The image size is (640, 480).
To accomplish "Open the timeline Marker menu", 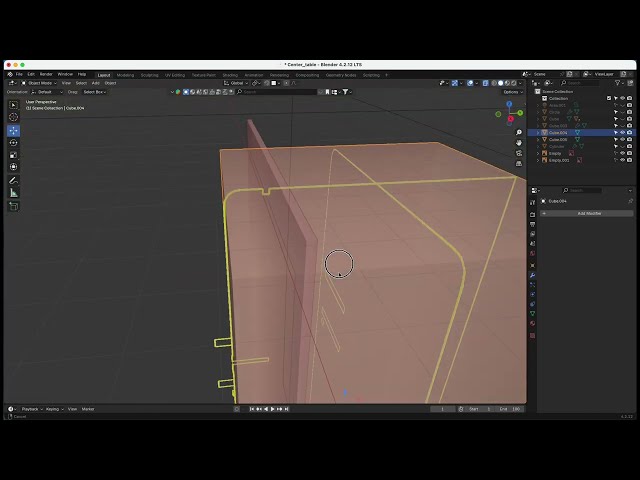I will coord(88,409).
